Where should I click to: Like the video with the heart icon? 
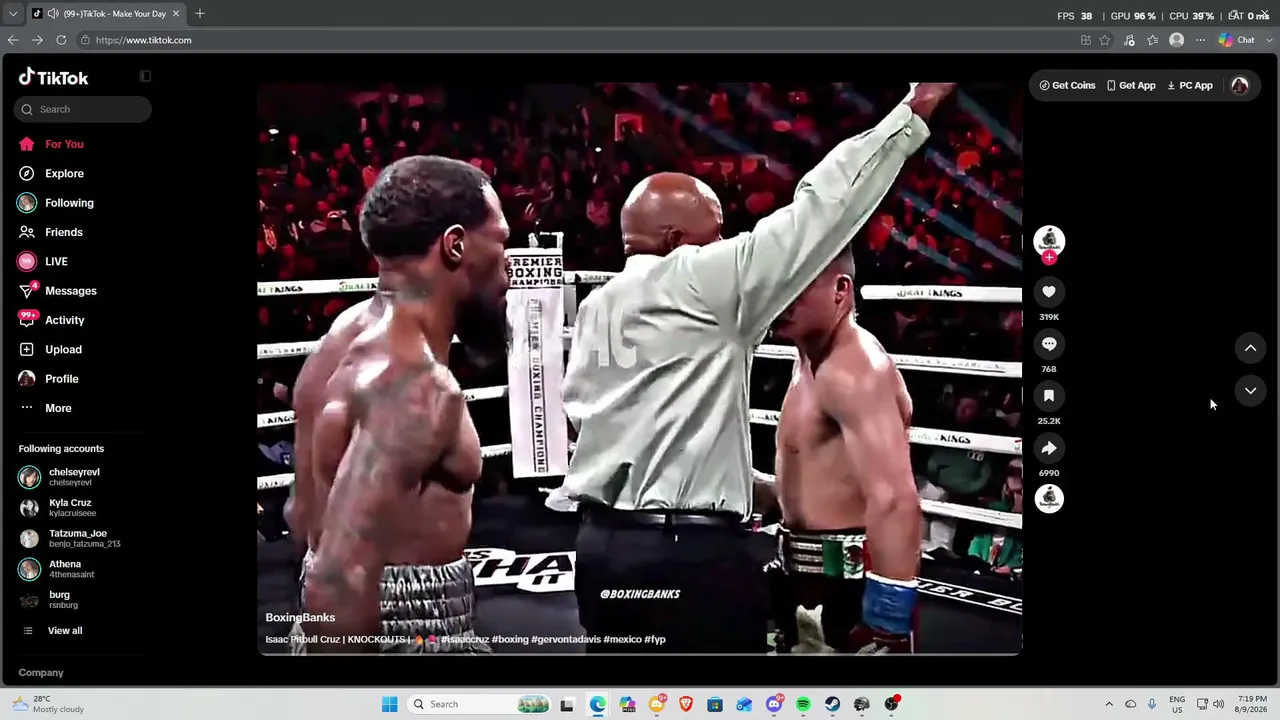point(1049,292)
